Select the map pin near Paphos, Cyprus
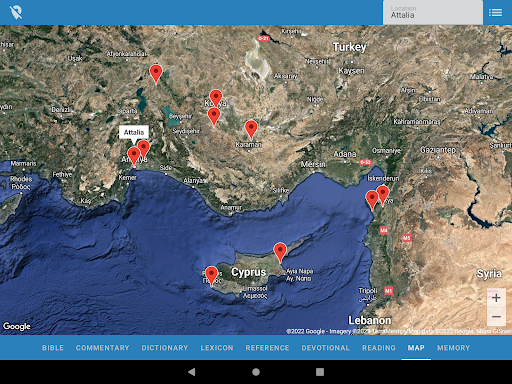The image size is (512, 384). tap(211, 276)
